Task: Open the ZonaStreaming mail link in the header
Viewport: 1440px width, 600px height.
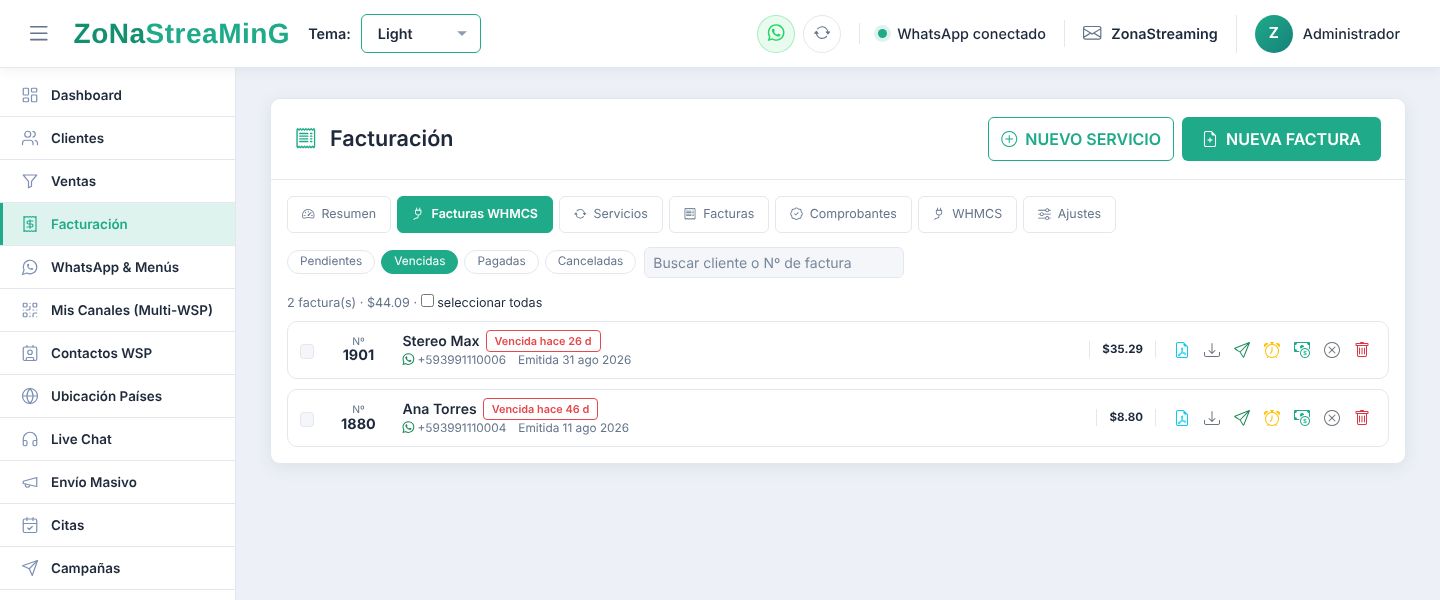Action: click(x=1150, y=34)
